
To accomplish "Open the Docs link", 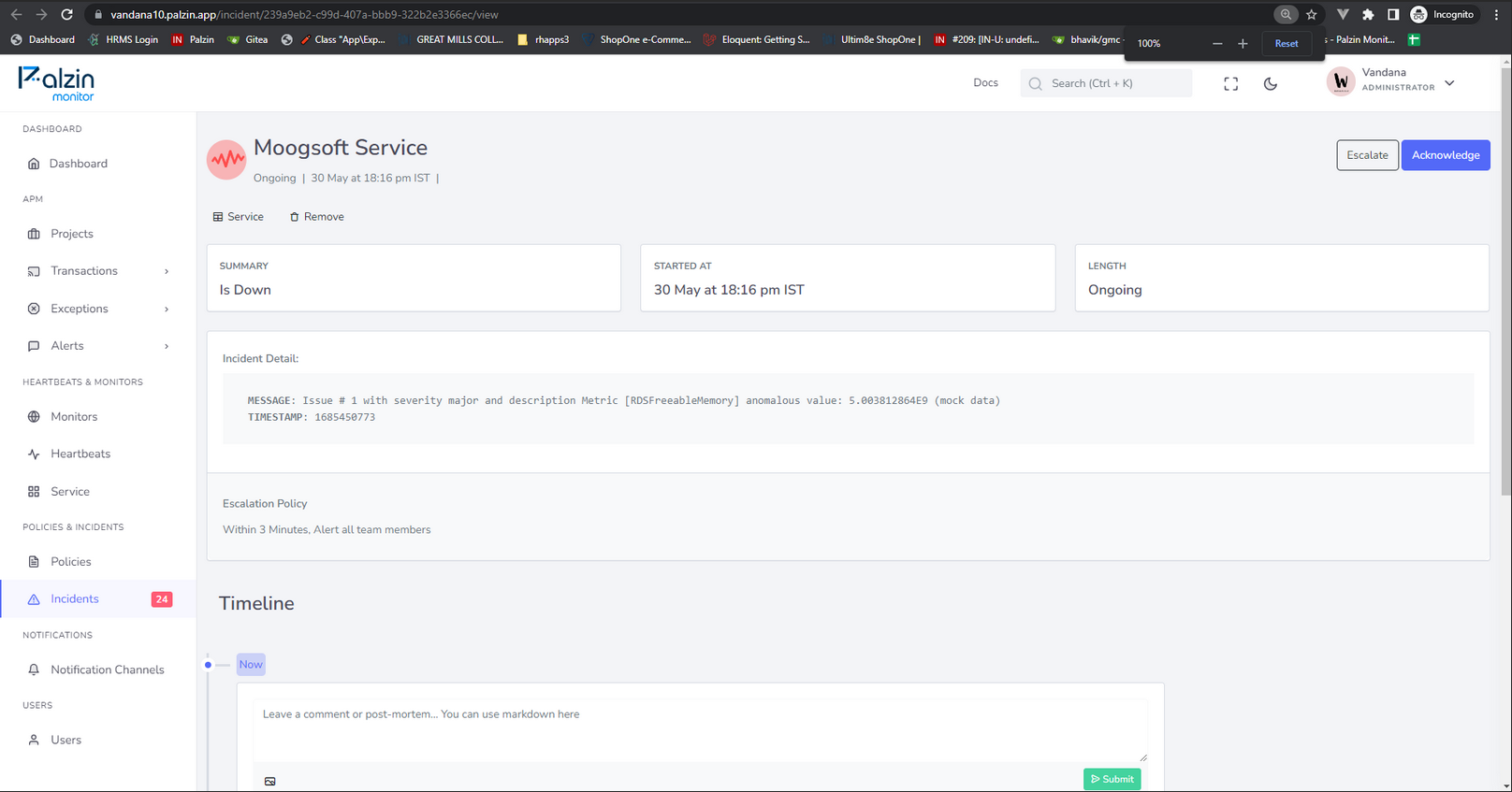I will coord(985,82).
